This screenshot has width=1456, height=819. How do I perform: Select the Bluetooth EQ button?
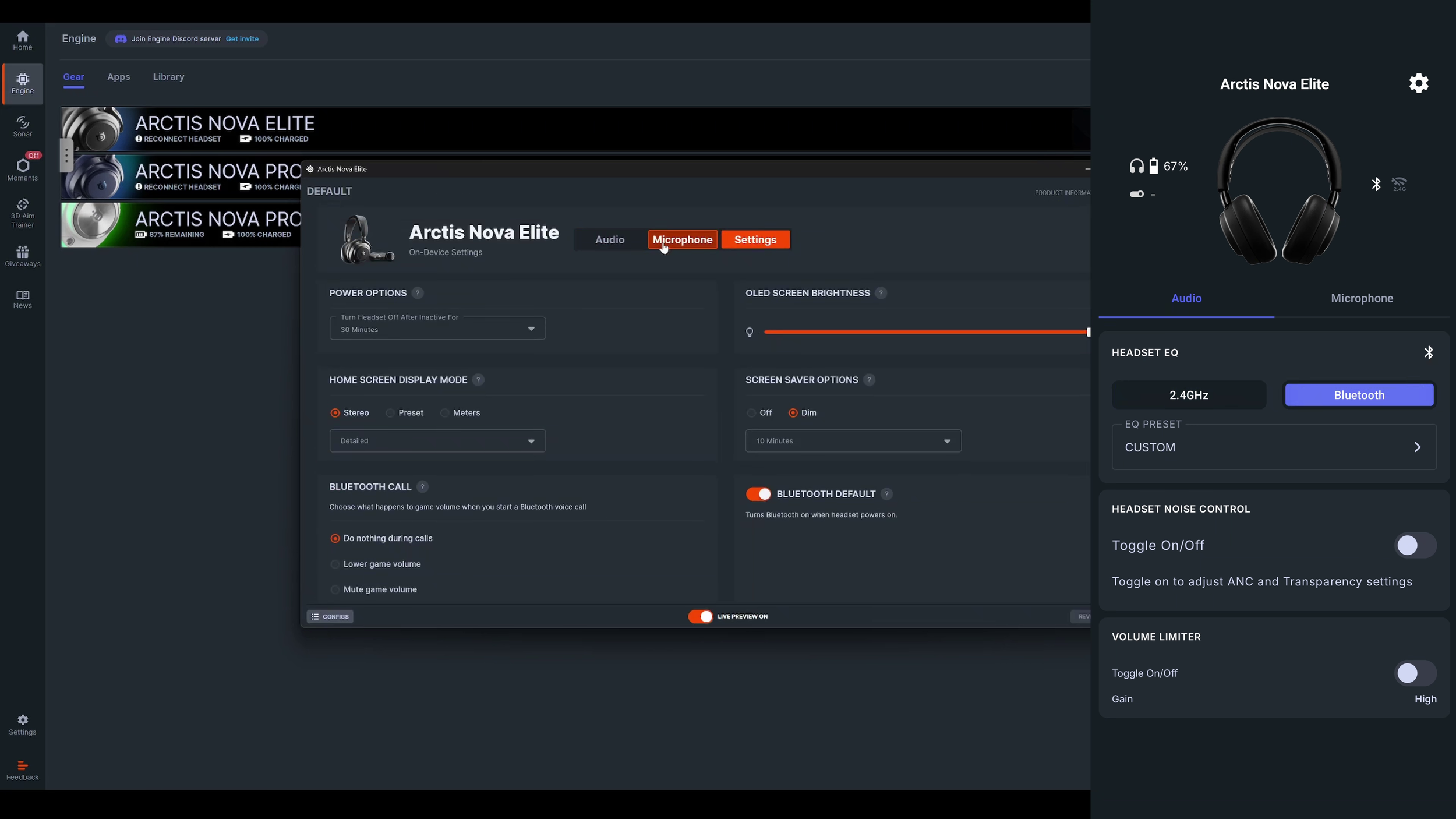pos(1359,395)
